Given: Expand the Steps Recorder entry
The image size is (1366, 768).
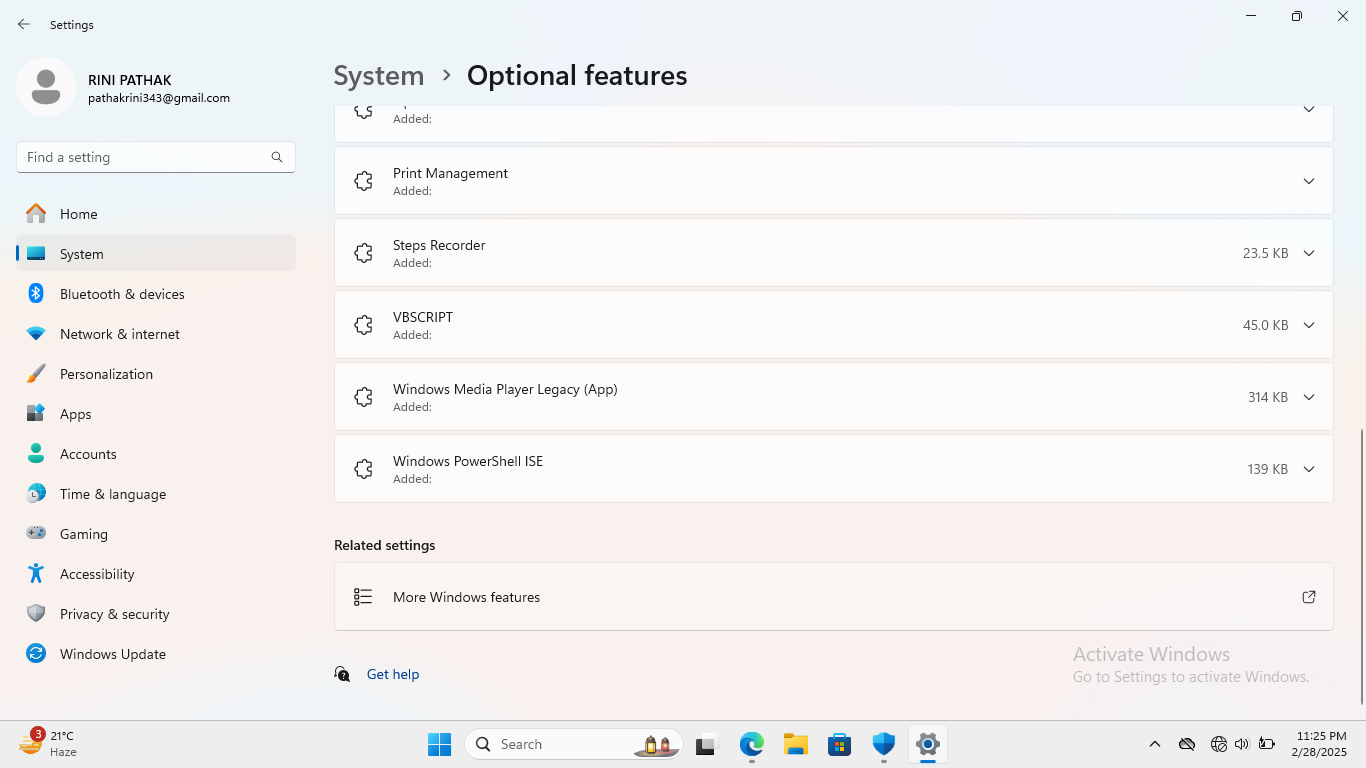Looking at the screenshot, I should coord(1308,253).
